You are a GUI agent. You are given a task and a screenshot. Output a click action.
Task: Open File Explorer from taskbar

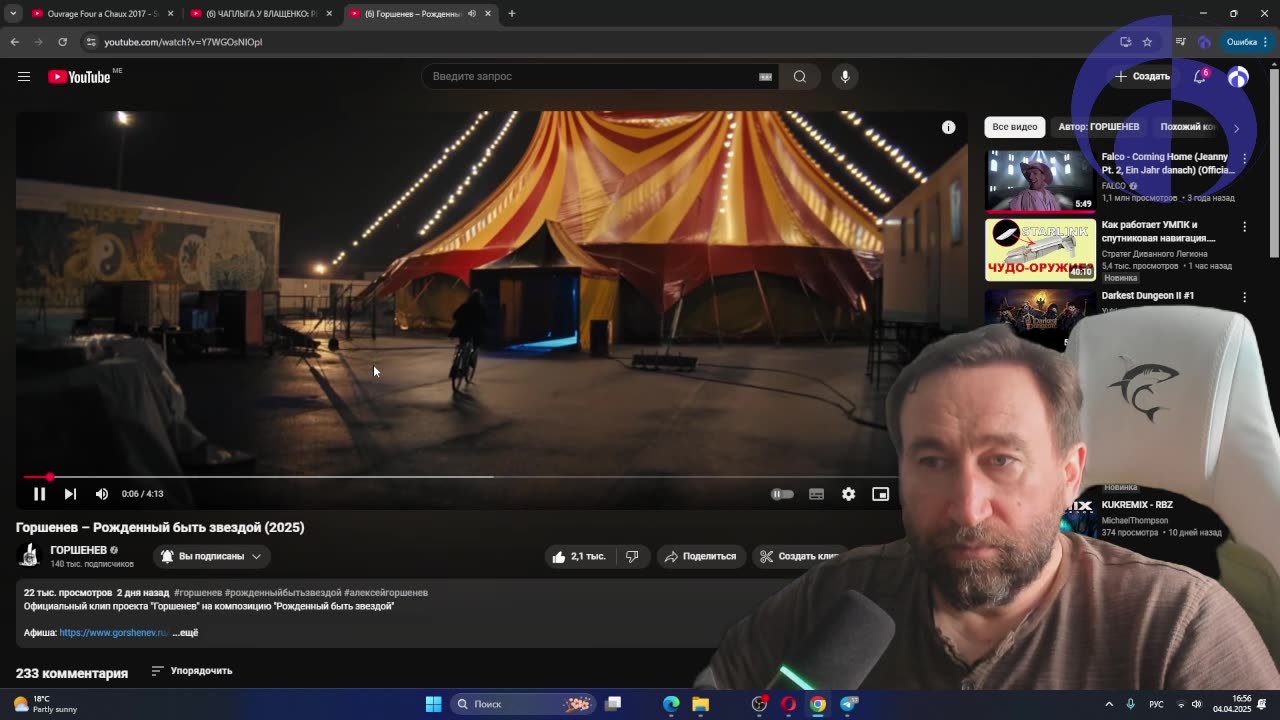point(701,704)
